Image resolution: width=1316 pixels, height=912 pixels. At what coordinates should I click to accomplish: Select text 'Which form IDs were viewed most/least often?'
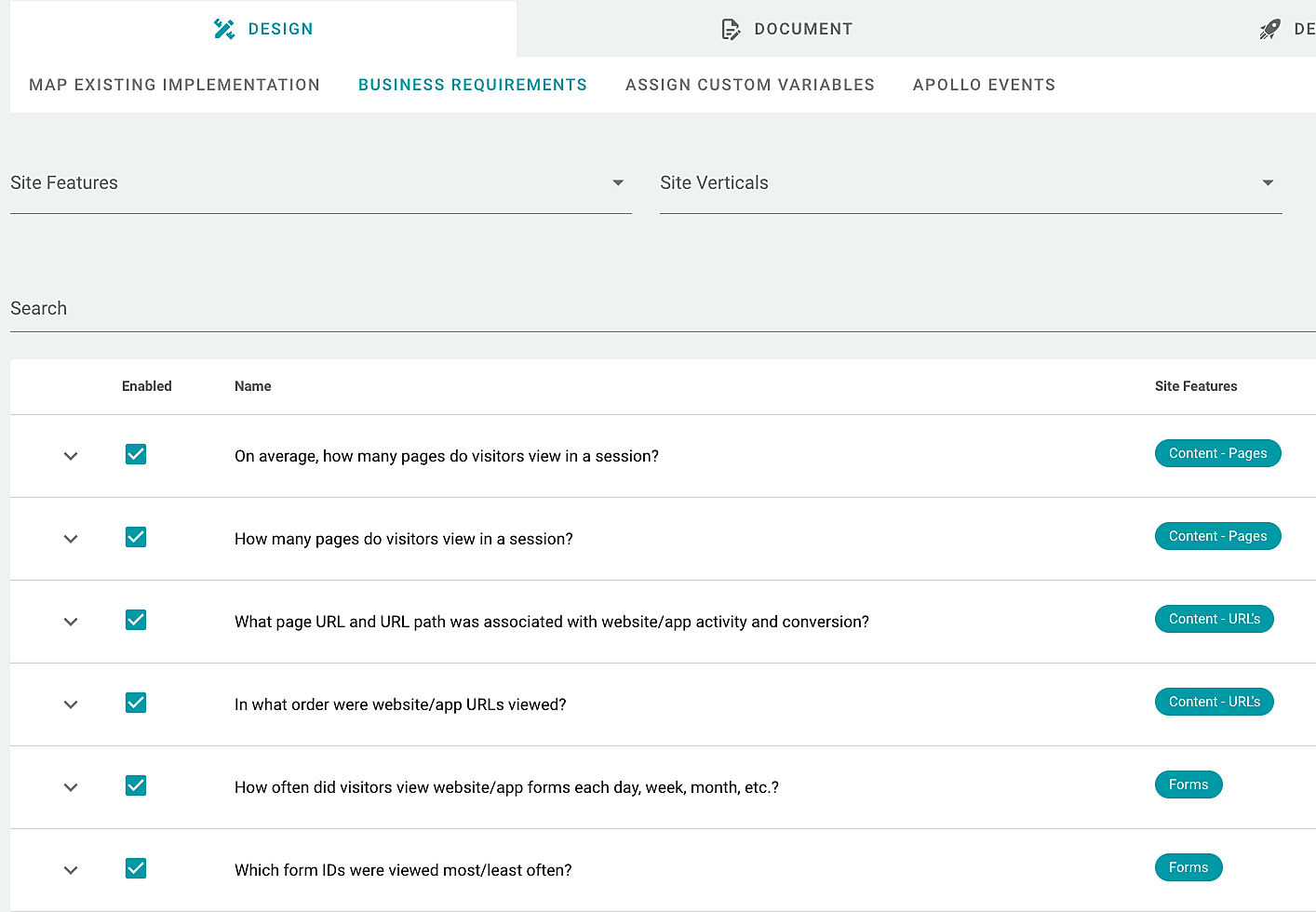tap(403, 870)
